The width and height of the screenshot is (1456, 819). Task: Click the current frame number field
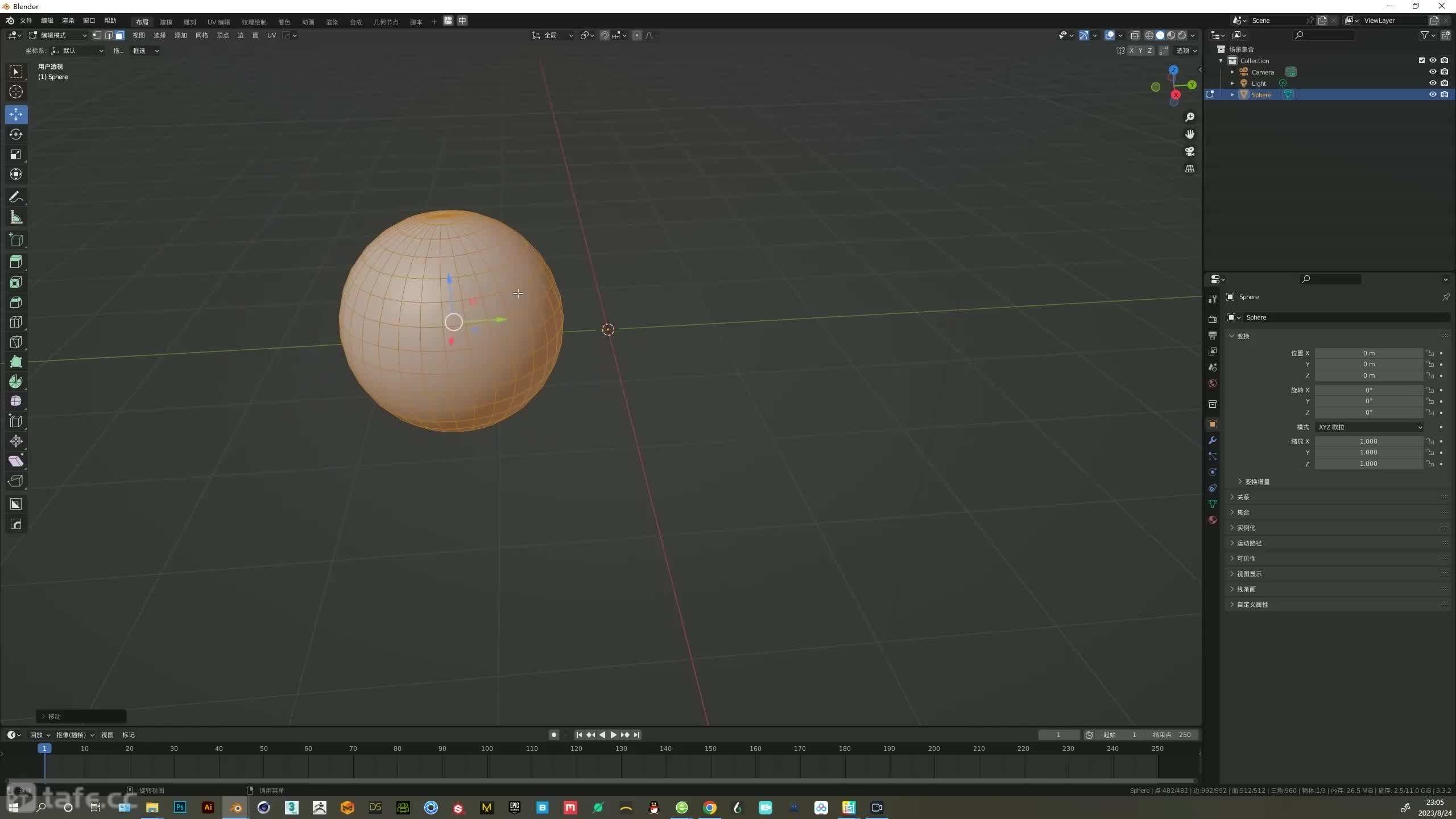(1058, 735)
